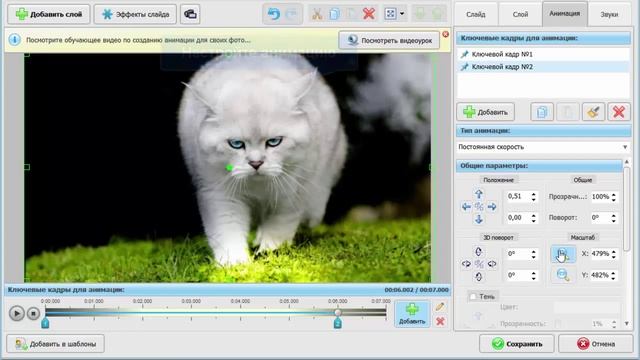Open Эффекты слайда

[135, 14]
